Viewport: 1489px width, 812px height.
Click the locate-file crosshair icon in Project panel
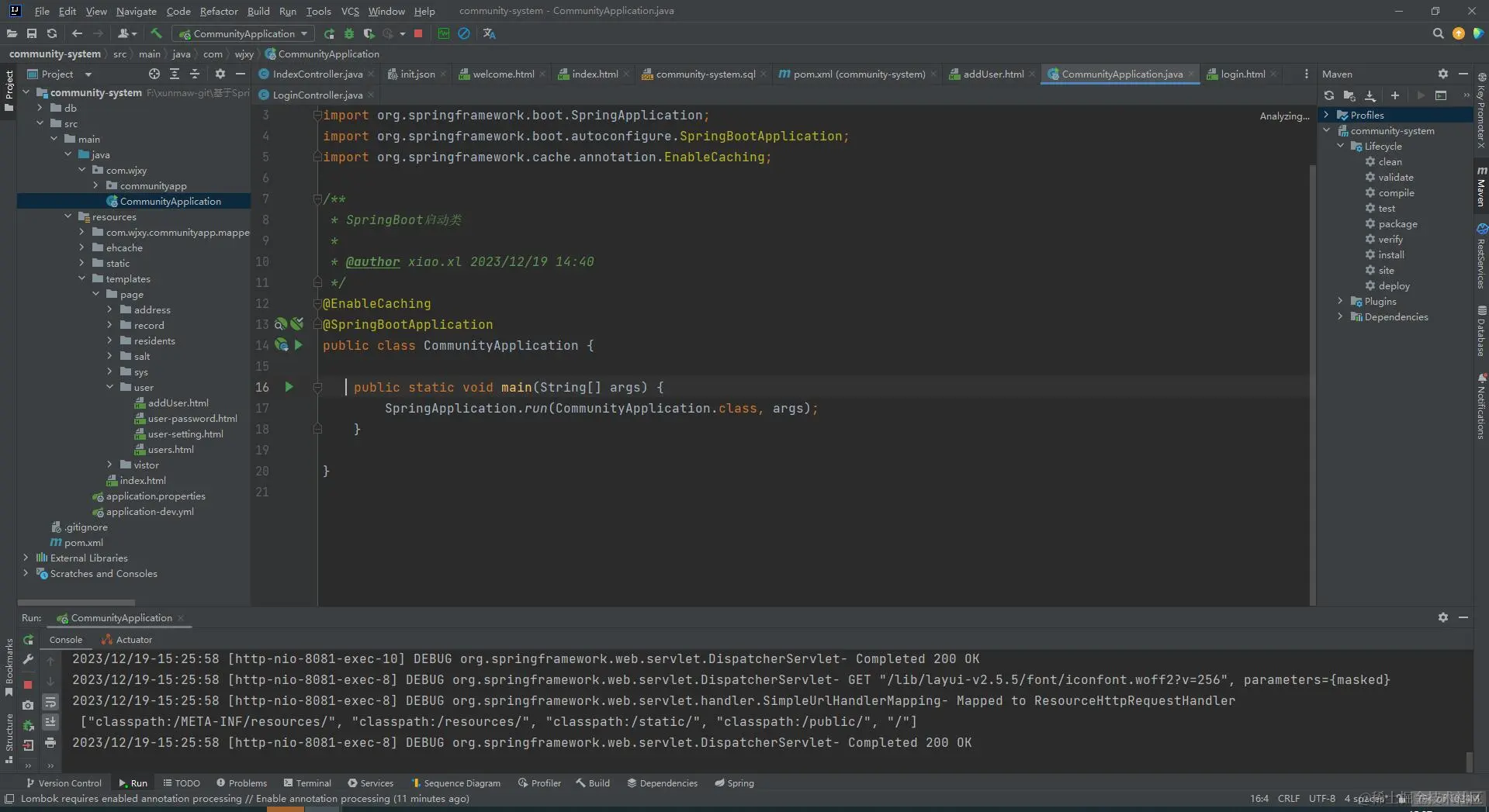[x=154, y=74]
